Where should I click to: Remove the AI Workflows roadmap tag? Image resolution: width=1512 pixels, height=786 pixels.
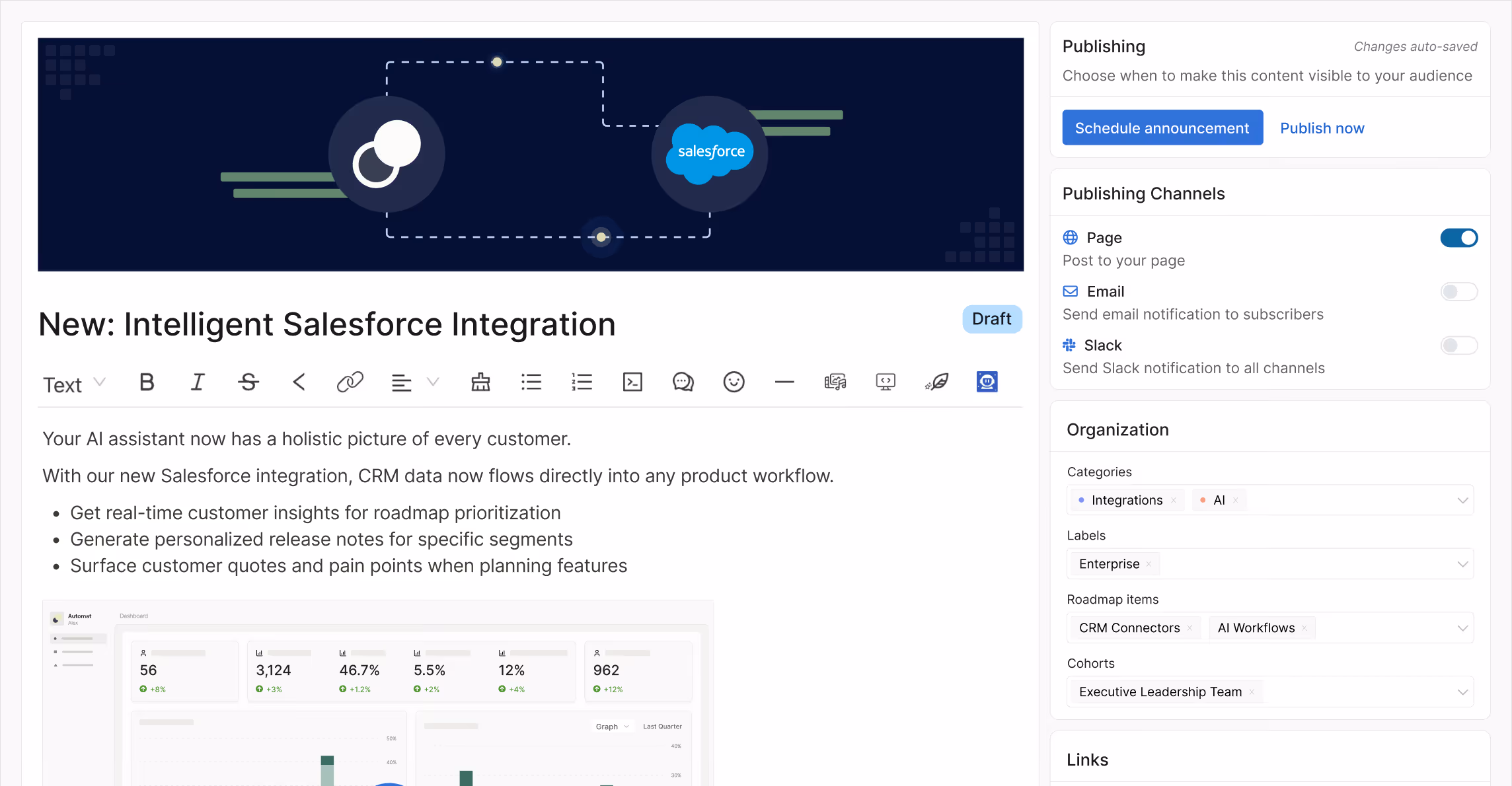point(1304,628)
